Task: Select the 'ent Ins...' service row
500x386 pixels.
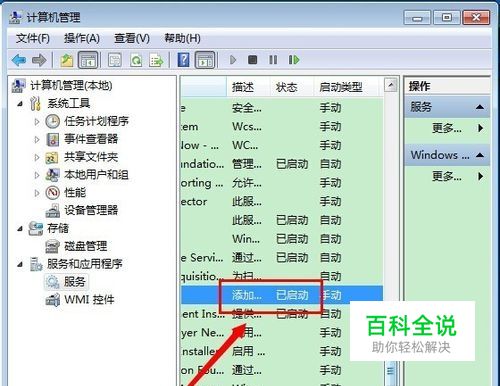Action: 282,314
